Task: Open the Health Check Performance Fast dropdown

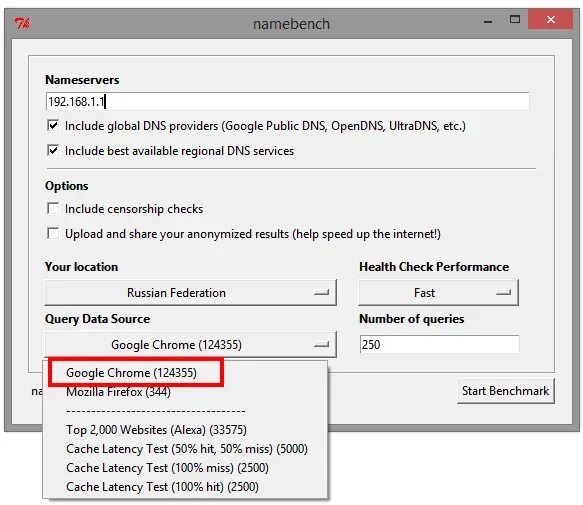Action: pyautogui.click(x=438, y=293)
